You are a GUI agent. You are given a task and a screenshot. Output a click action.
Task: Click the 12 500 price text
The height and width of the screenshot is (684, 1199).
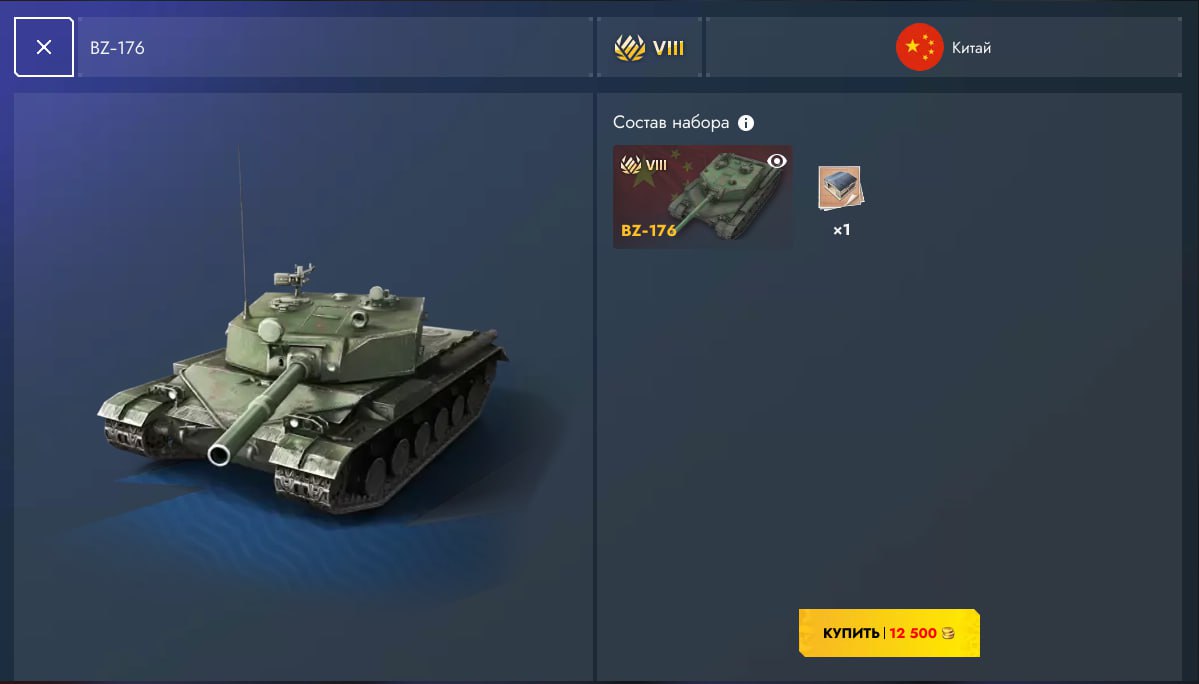[912, 633]
